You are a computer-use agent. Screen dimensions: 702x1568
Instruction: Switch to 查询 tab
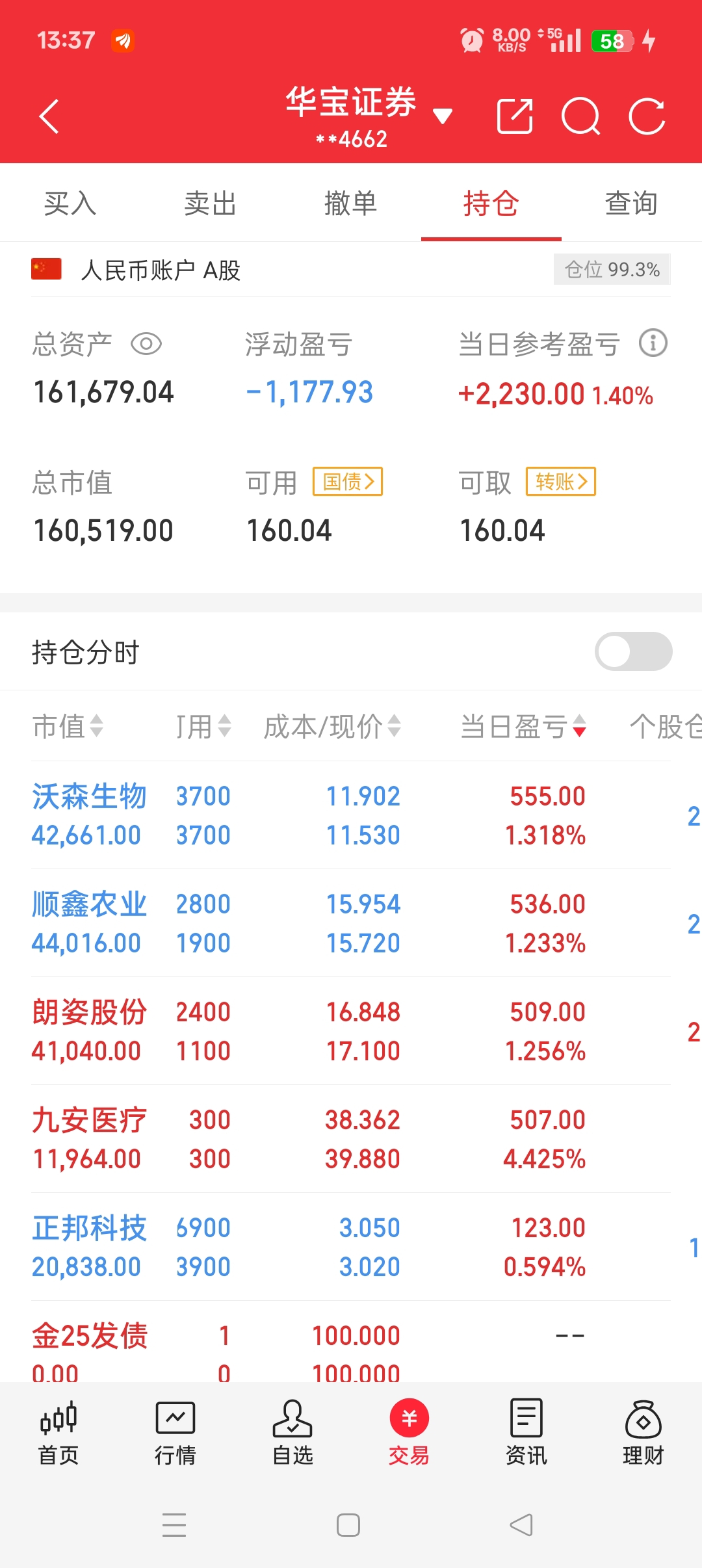631,203
